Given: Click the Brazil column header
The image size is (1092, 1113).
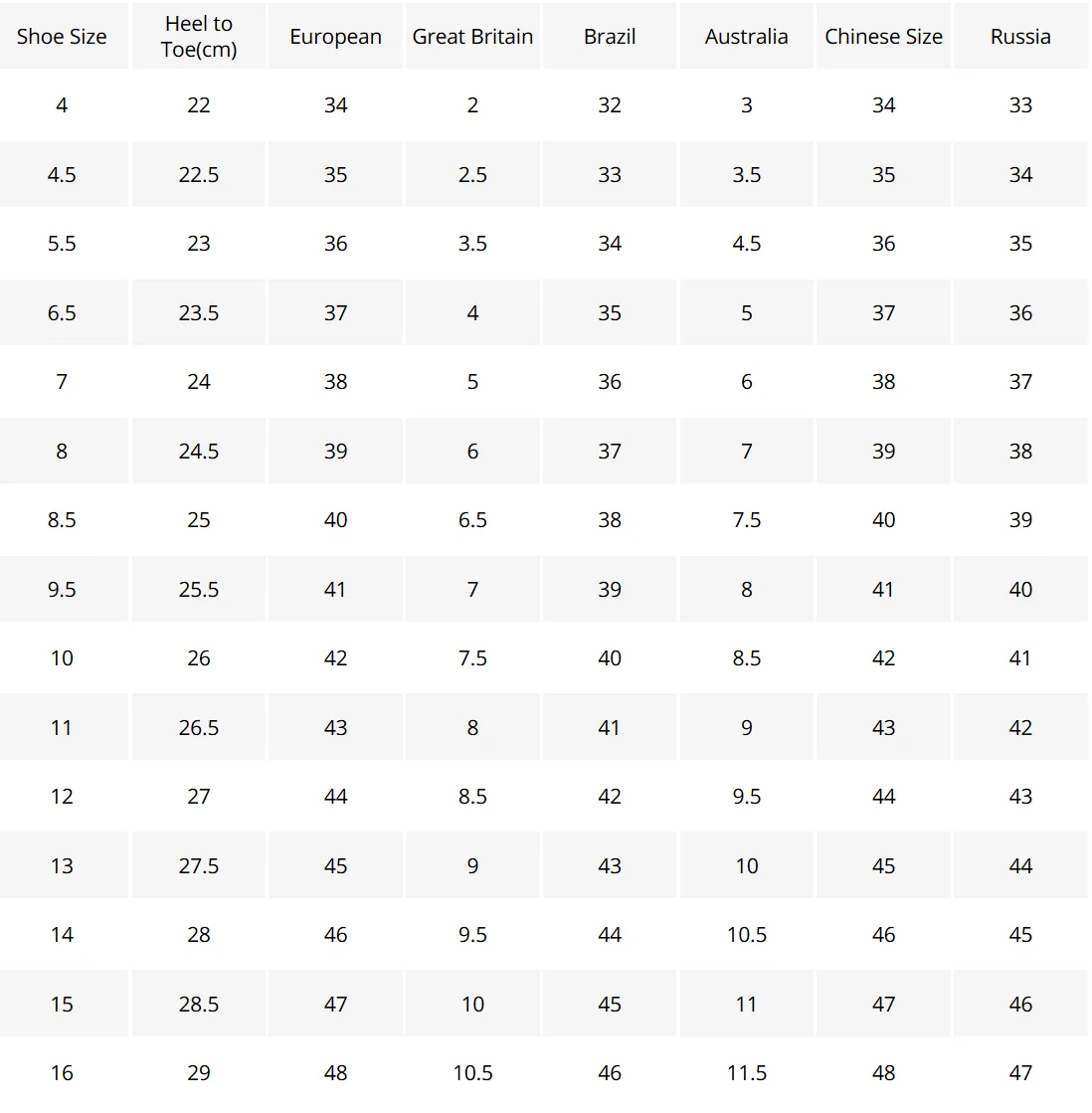Looking at the screenshot, I should (x=610, y=36).
